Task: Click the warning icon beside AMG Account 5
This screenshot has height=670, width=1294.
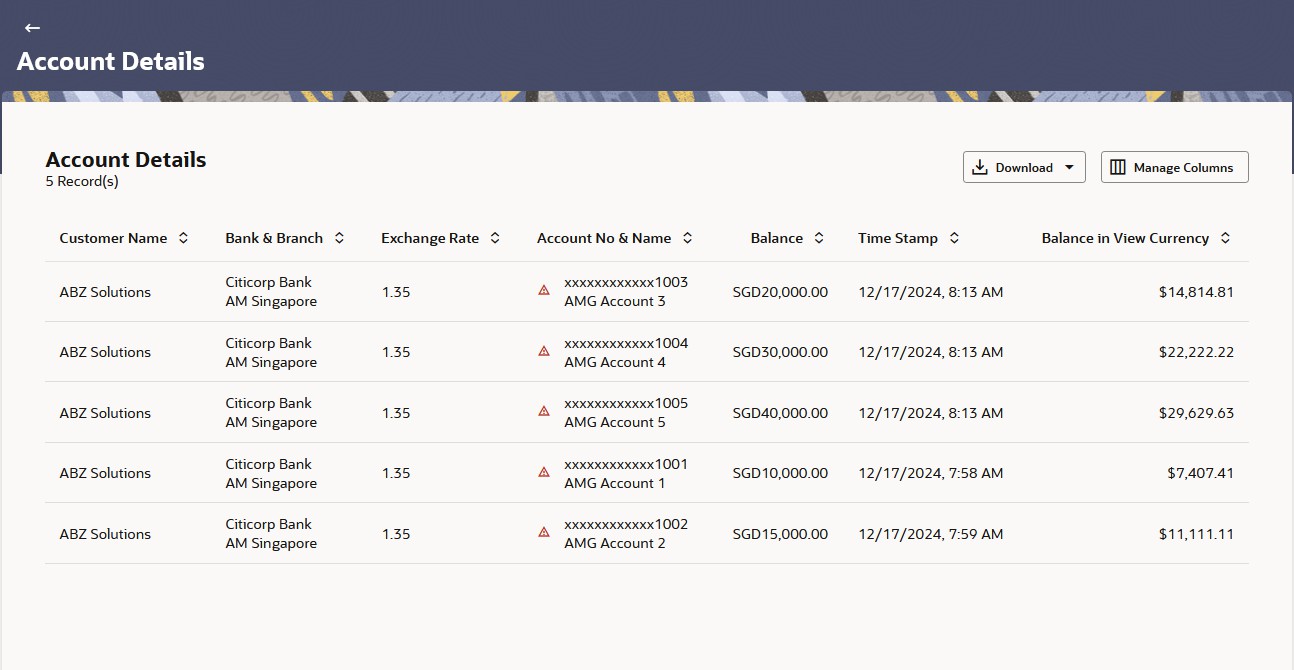Action: (x=543, y=411)
